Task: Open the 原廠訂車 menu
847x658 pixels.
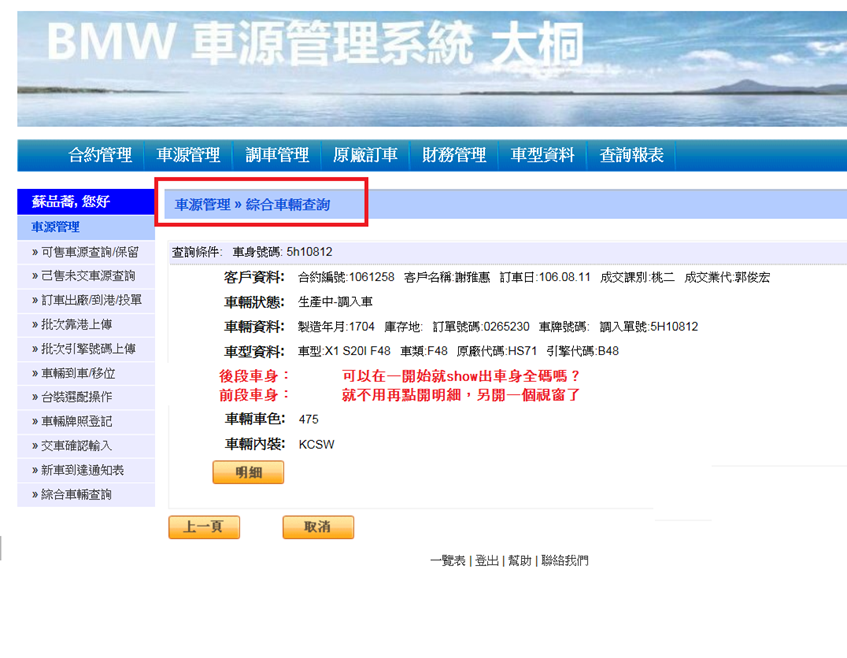Action: [365, 155]
